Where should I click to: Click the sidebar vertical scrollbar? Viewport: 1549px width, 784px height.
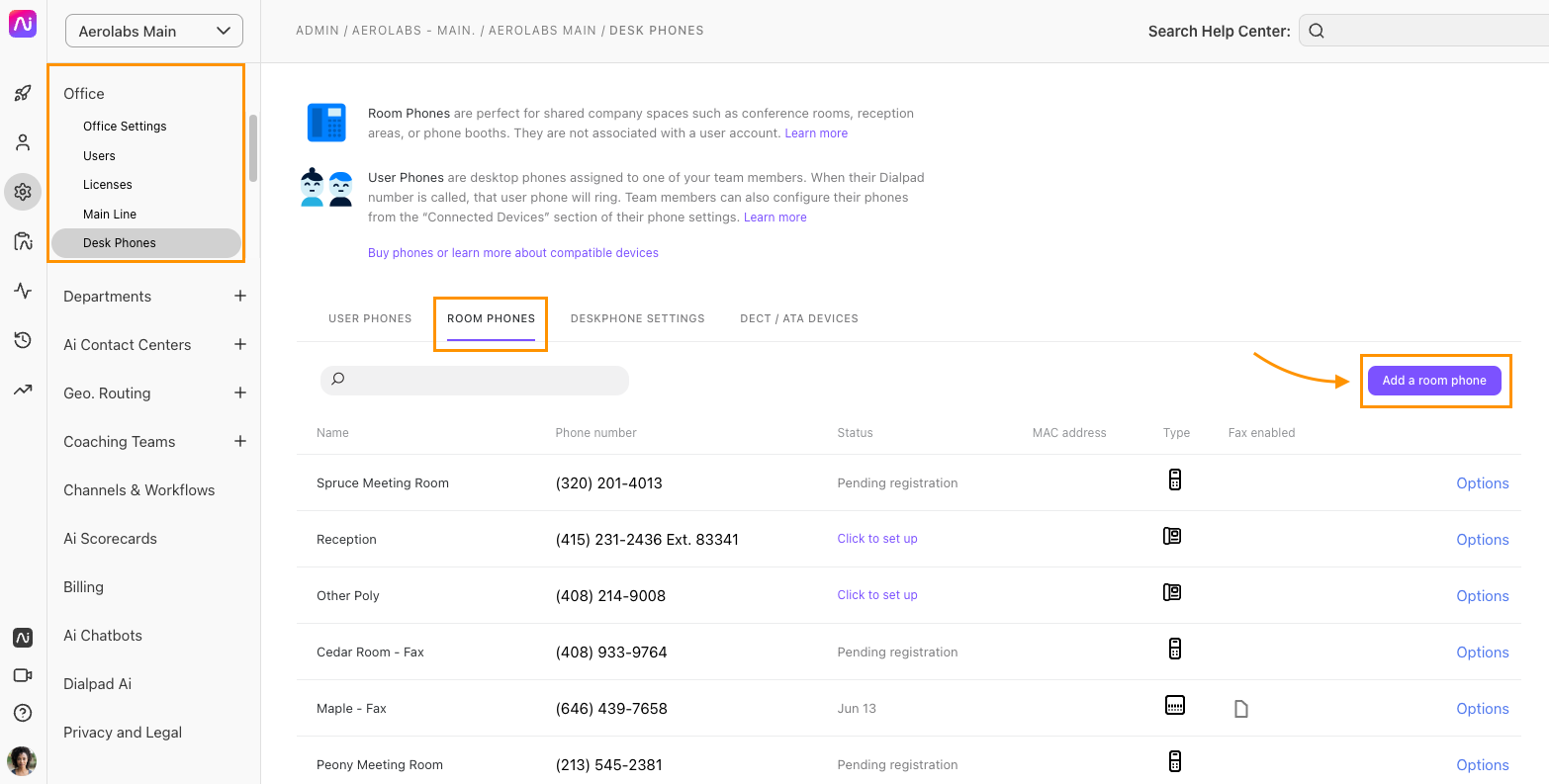(253, 148)
